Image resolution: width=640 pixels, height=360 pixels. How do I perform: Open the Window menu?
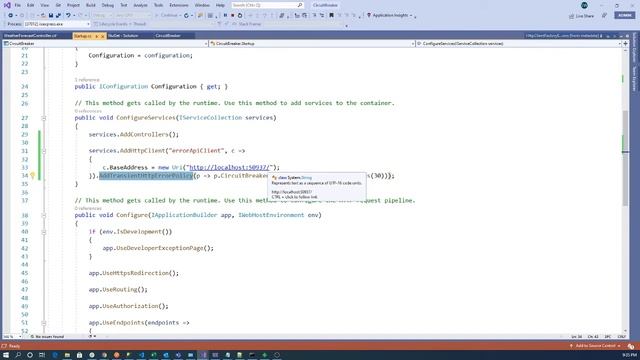click(x=202, y=5)
